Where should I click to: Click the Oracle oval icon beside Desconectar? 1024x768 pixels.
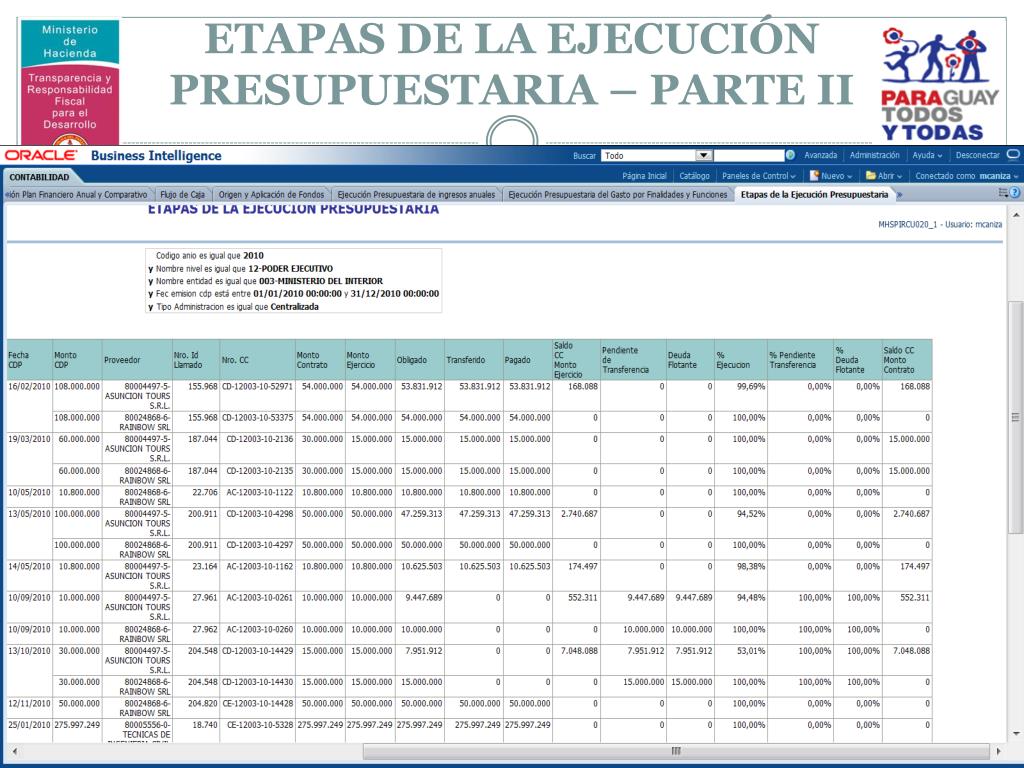[x=1013, y=155]
